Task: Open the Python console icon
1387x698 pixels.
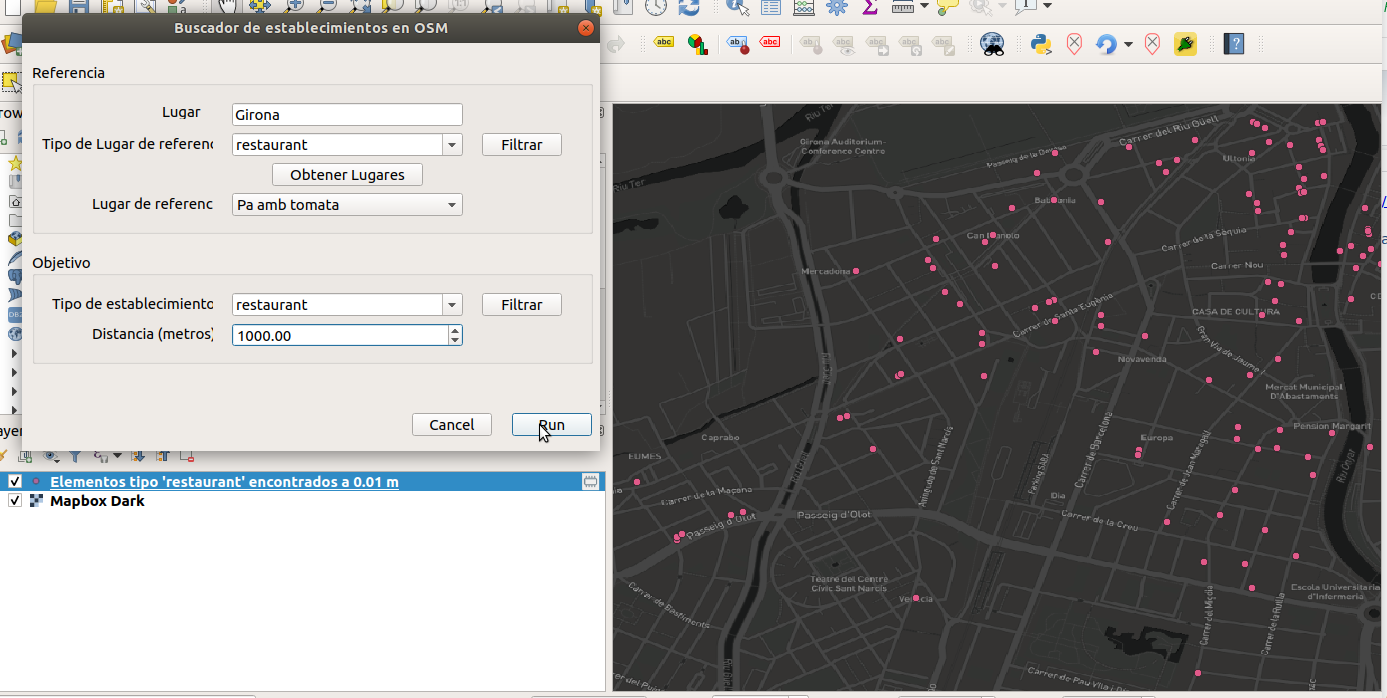Action: 1040,44
